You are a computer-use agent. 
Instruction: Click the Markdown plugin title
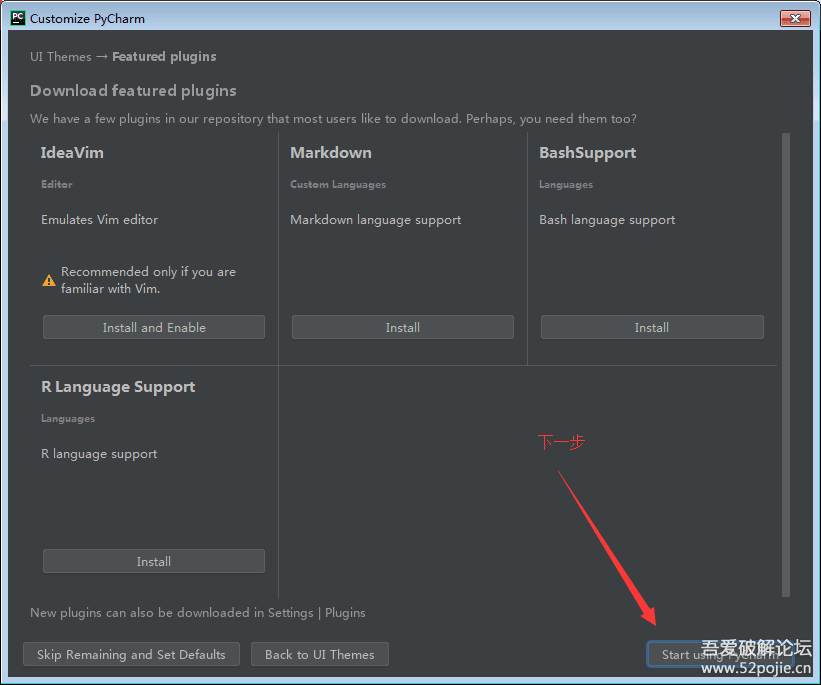tap(331, 152)
